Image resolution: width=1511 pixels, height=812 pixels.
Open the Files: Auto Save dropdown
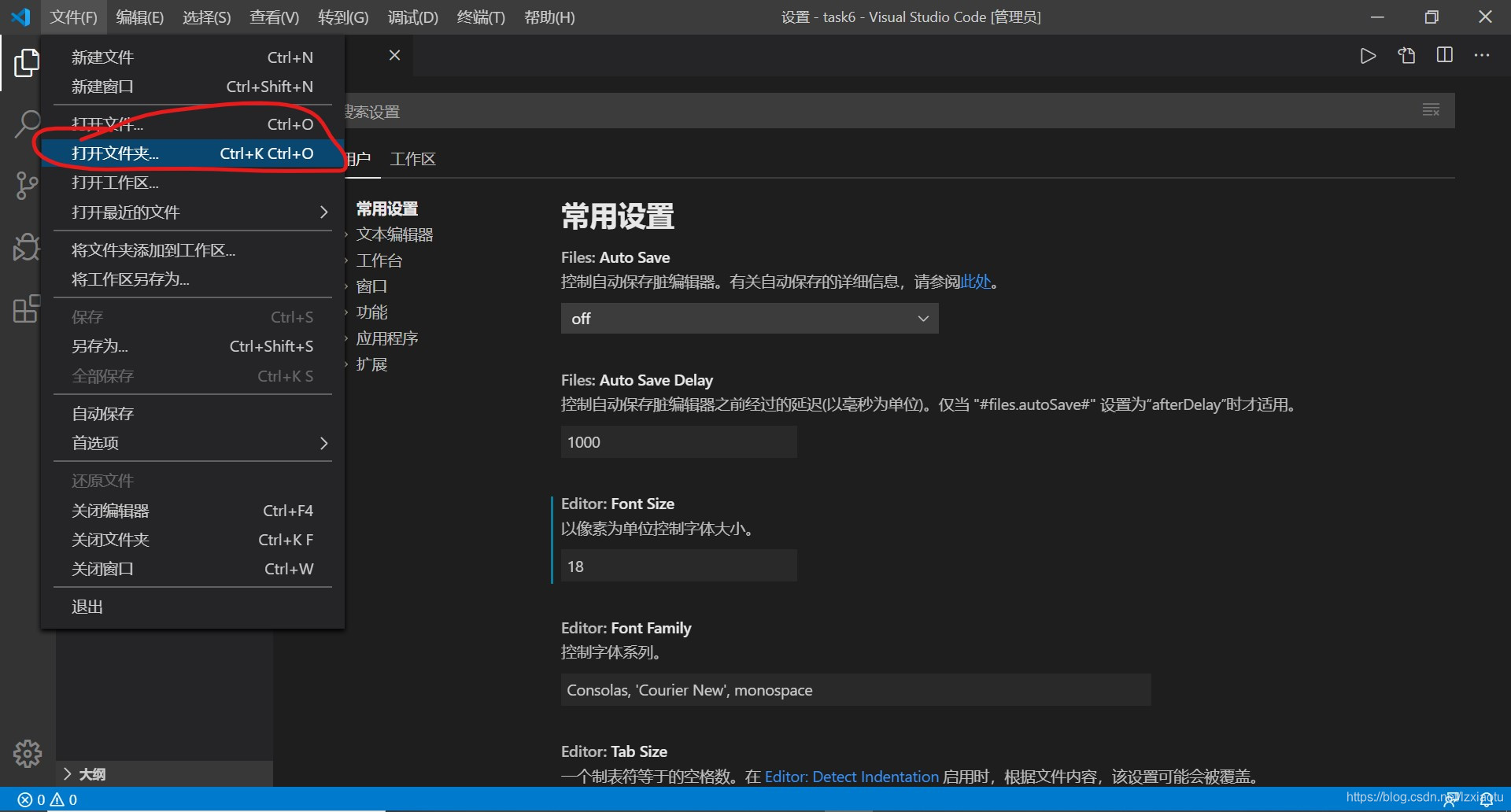click(749, 319)
